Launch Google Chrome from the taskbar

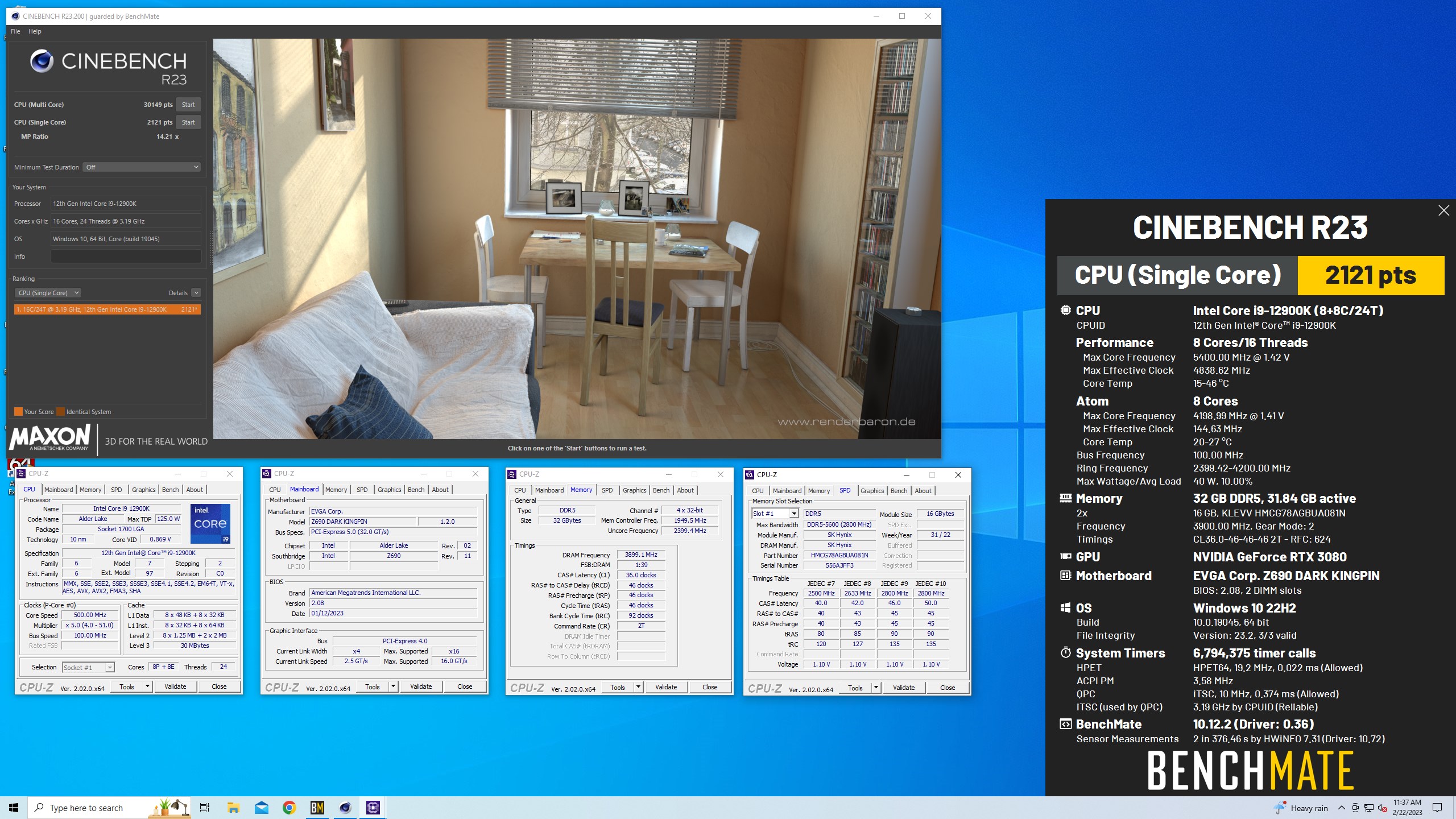[289, 808]
